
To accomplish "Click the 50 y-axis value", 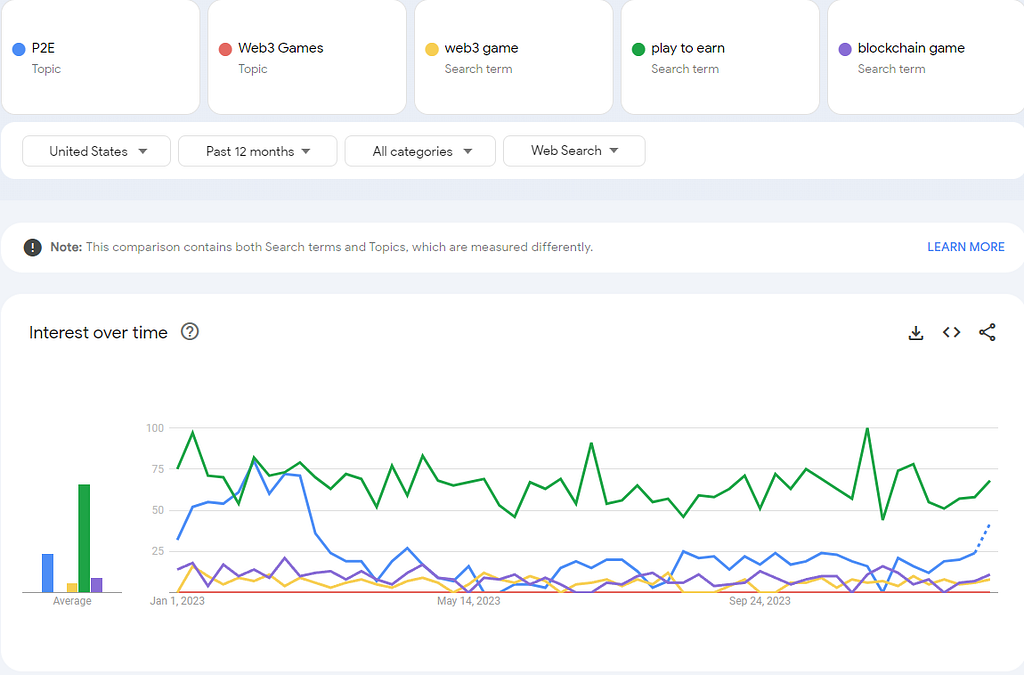I will [158, 510].
